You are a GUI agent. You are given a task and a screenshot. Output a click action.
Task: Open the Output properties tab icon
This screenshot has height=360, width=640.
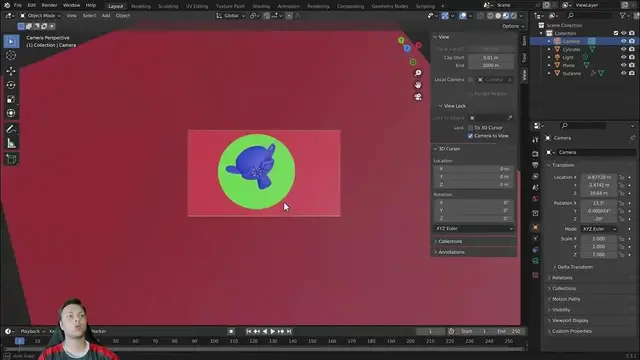point(535,165)
